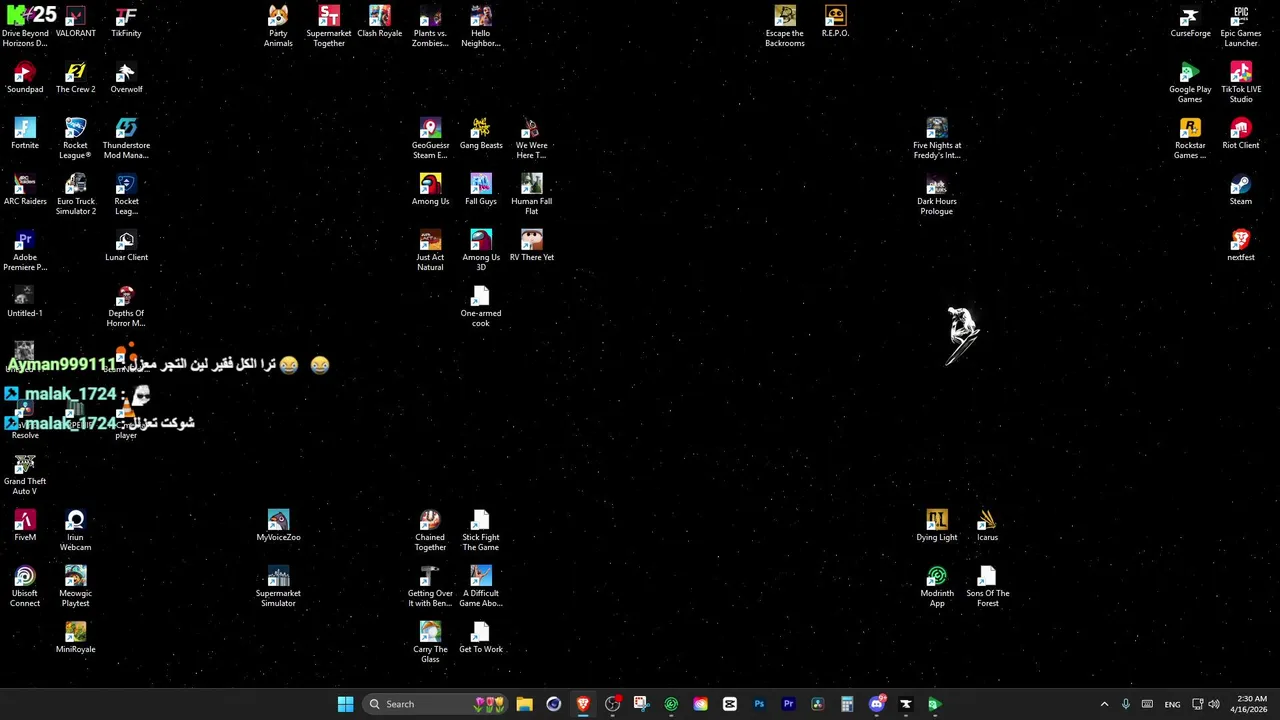Select the Escape the Backrooms icon
This screenshot has height=720, width=1280.
(x=785, y=27)
